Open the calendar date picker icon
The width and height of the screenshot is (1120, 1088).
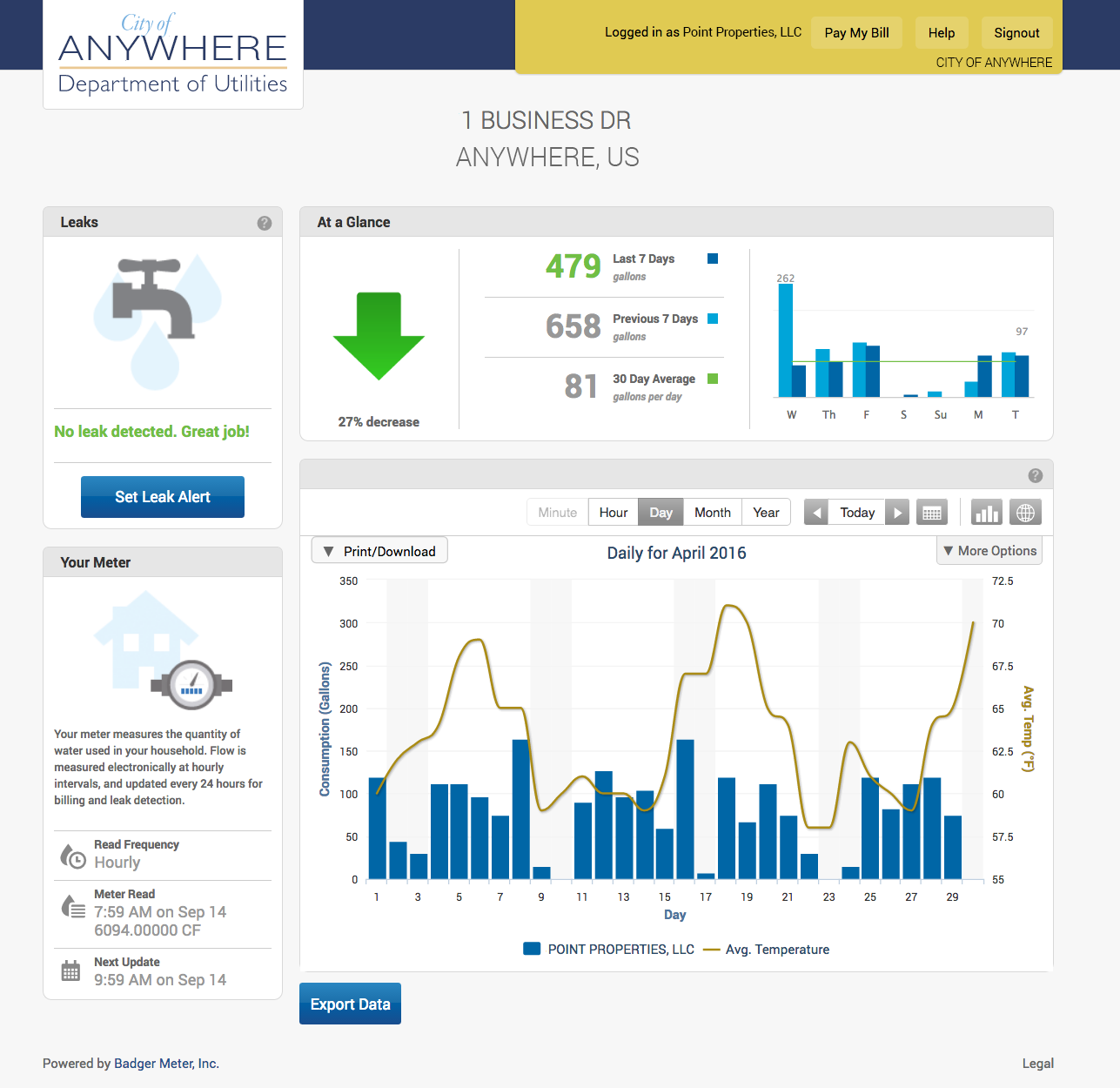[x=932, y=513]
